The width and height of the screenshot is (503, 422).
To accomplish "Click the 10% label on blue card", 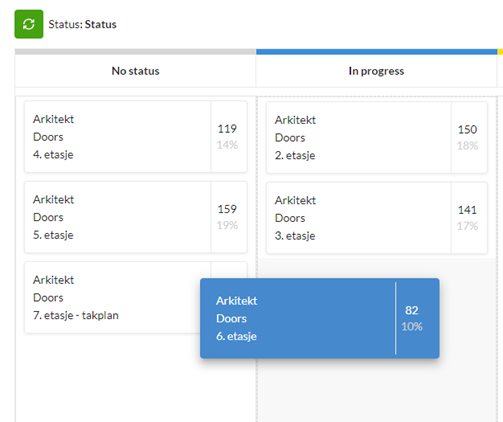I will tap(412, 326).
